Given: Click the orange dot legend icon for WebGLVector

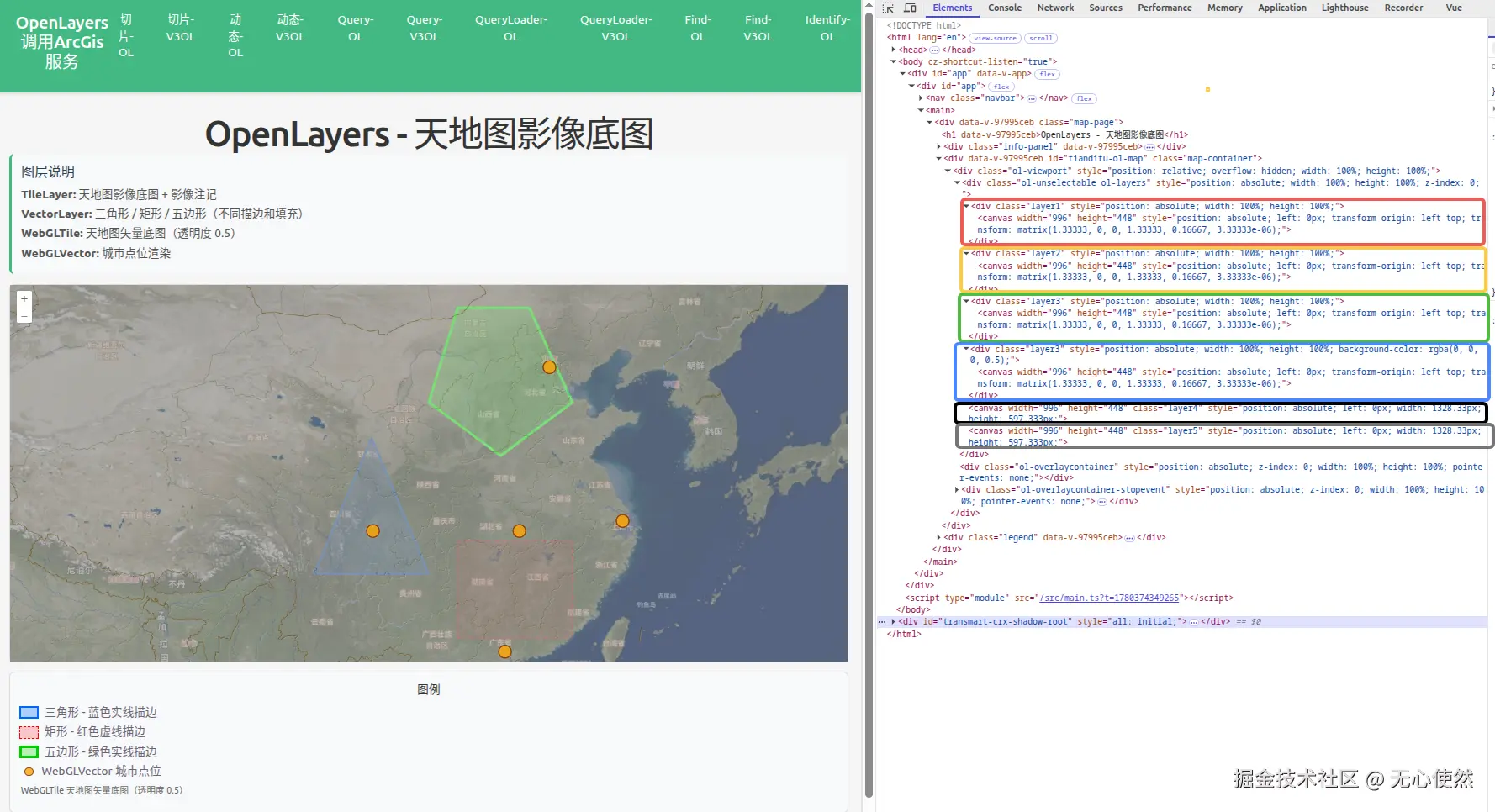Looking at the screenshot, I should 29,772.
